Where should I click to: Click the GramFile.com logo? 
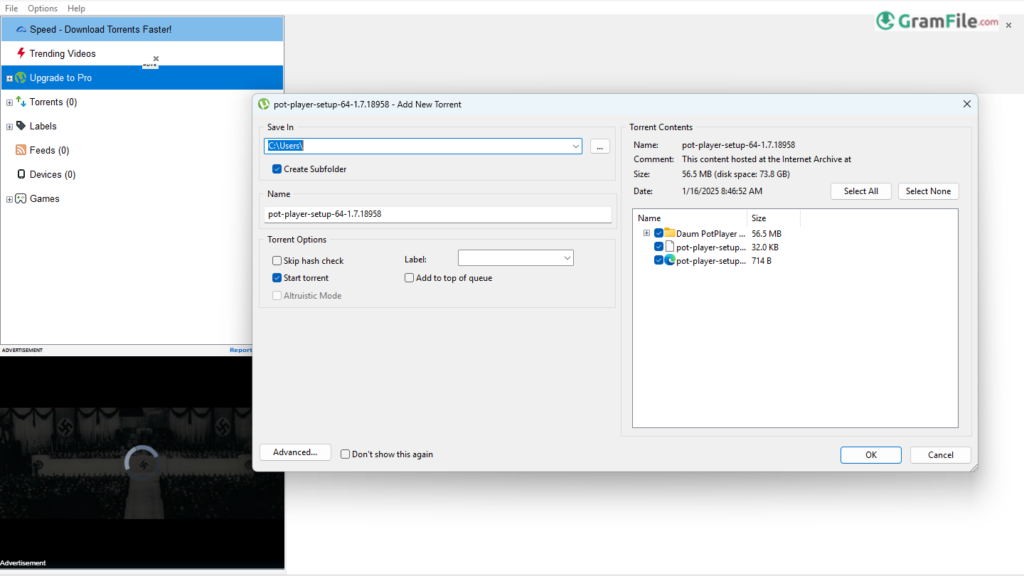tap(937, 21)
